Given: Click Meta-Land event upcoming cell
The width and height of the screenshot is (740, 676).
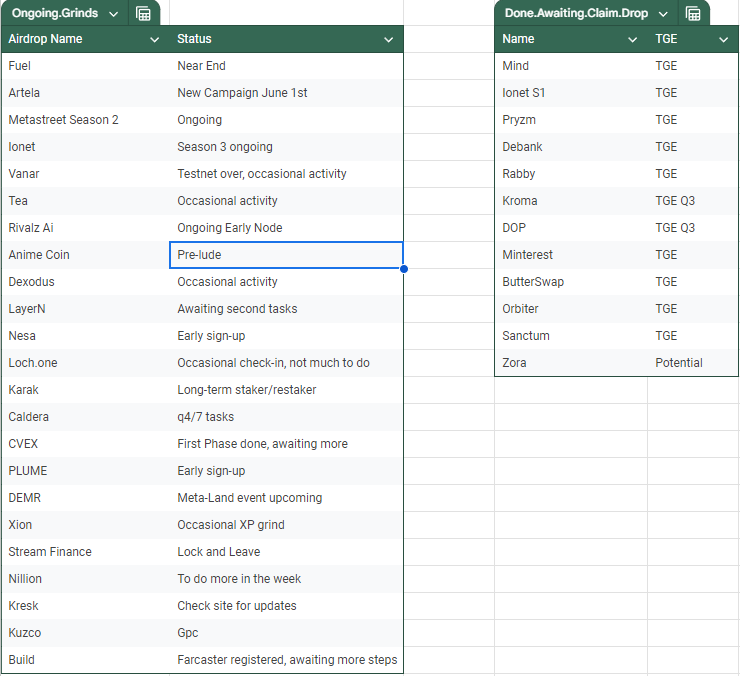Looking at the screenshot, I should 286,498.
